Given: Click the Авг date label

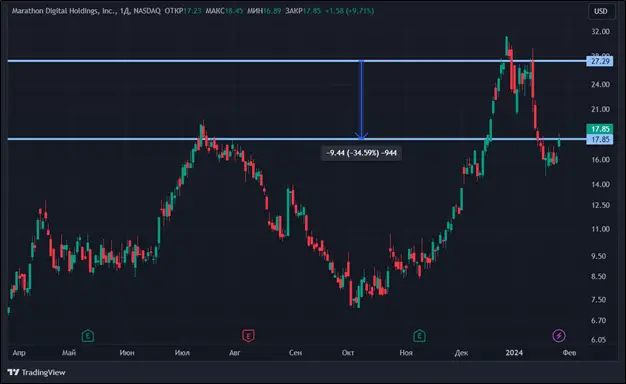Looking at the screenshot, I should 235,353.
